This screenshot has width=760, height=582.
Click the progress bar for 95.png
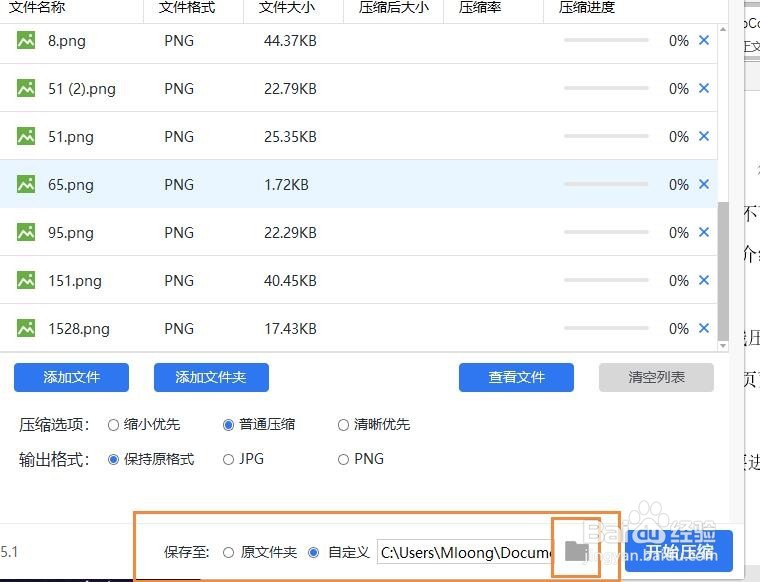click(606, 232)
